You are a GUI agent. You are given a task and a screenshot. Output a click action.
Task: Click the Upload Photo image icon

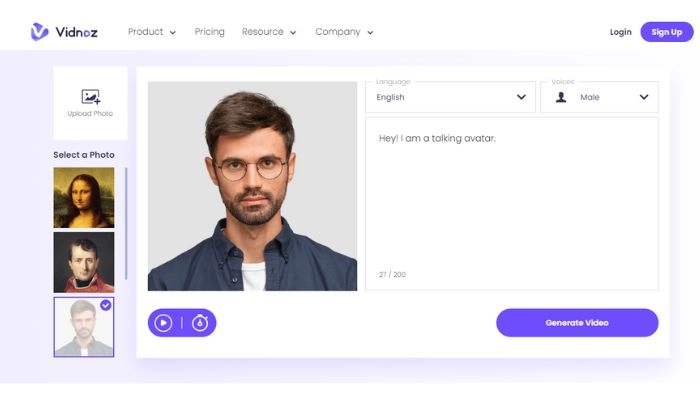click(91, 96)
